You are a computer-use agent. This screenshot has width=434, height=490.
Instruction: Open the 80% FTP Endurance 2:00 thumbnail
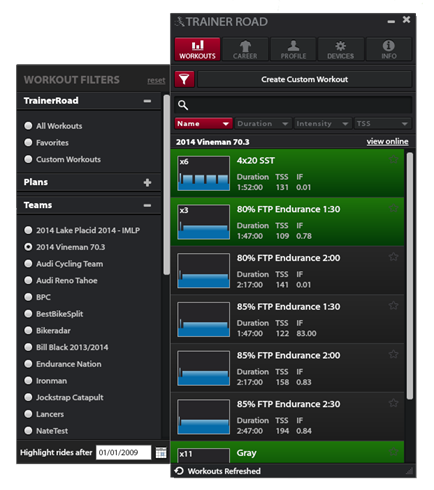pos(203,271)
